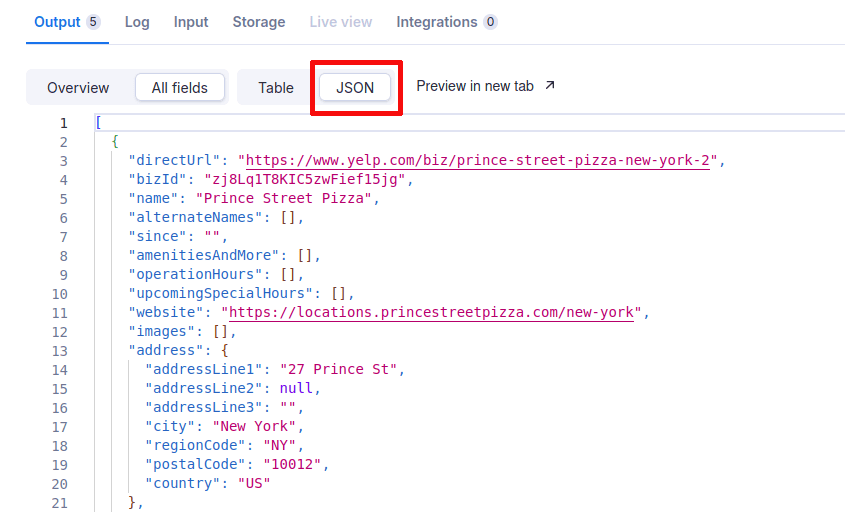Open the Input tab
Image resolution: width=845 pixels, height=512 pixels.
(191, 22)
